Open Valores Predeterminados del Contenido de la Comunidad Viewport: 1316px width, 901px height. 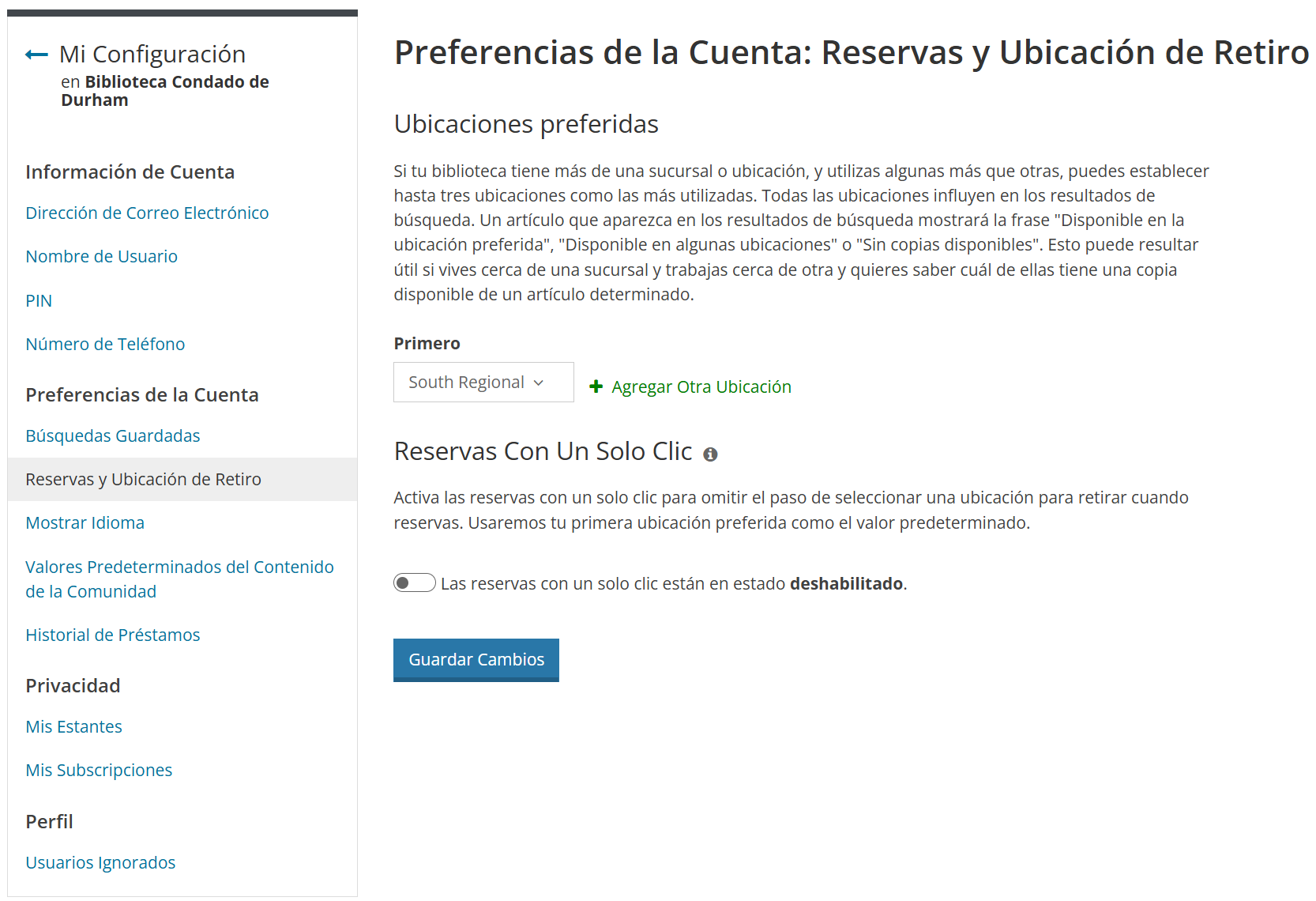(x=179, y=579)
